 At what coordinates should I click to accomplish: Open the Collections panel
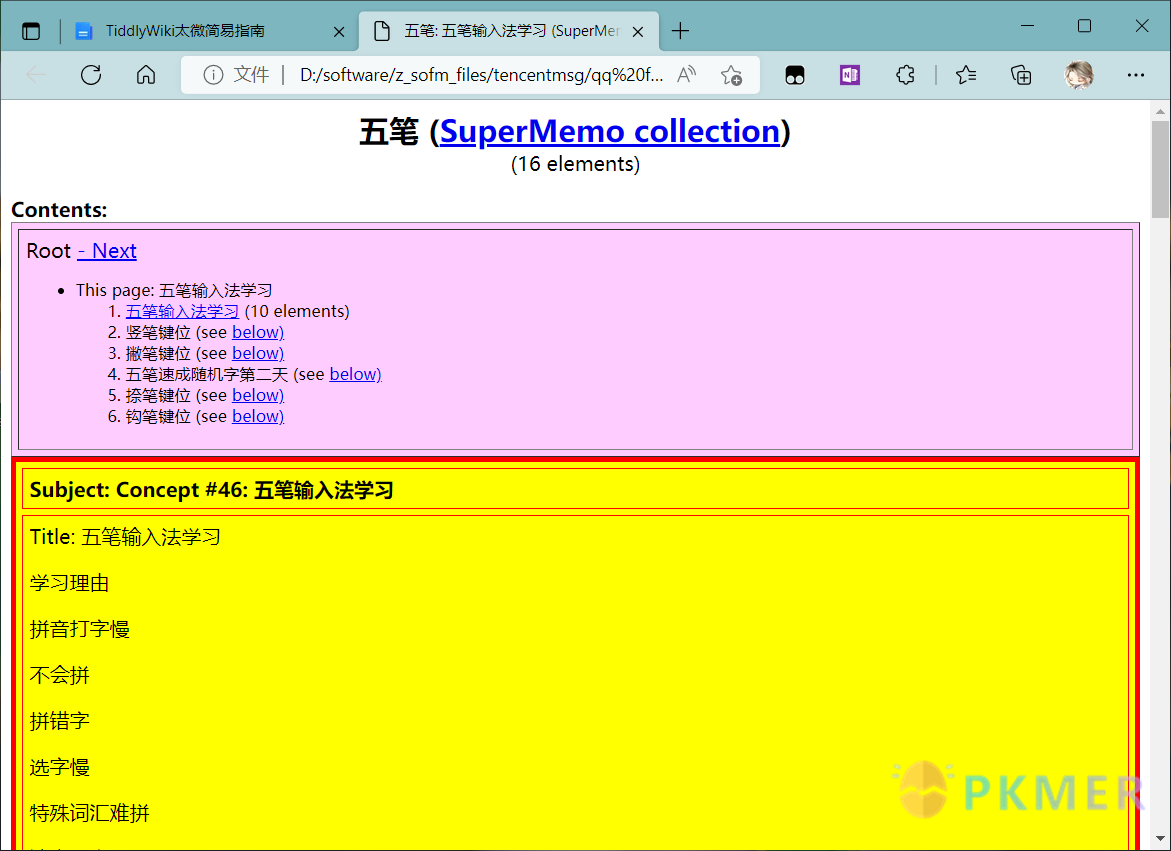tap(1021, 75)
